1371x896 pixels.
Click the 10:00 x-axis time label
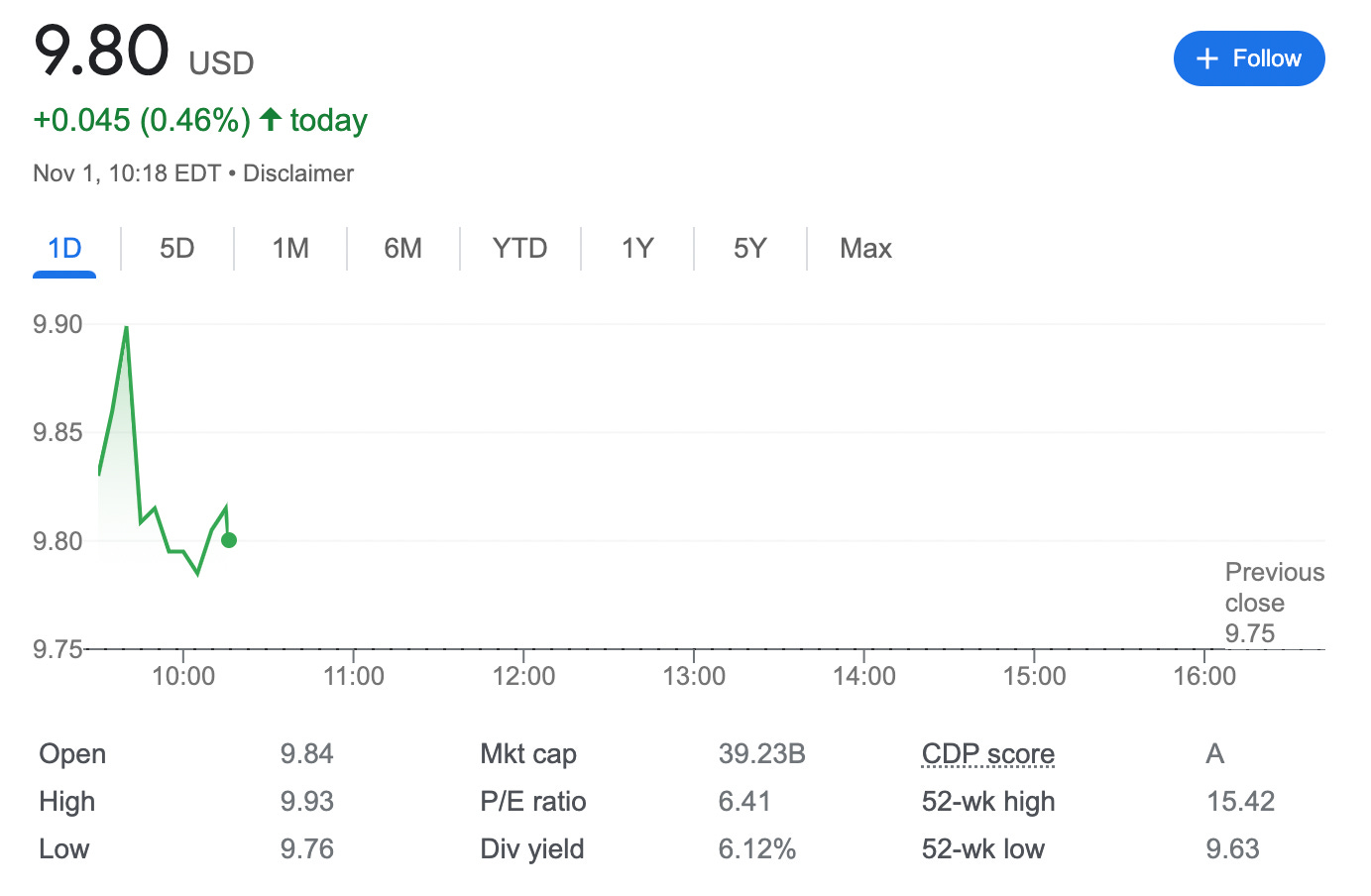(183, 677)
